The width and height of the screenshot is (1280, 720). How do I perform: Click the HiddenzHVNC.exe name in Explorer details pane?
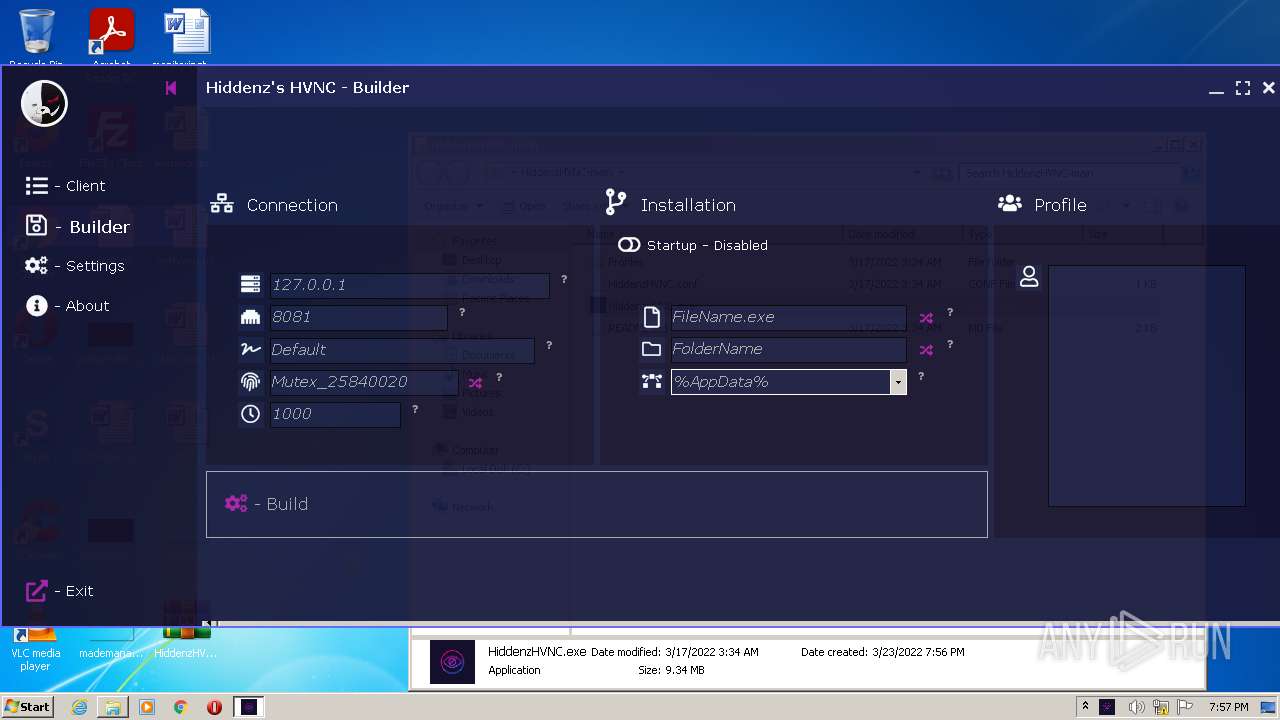tap(537, 652)
